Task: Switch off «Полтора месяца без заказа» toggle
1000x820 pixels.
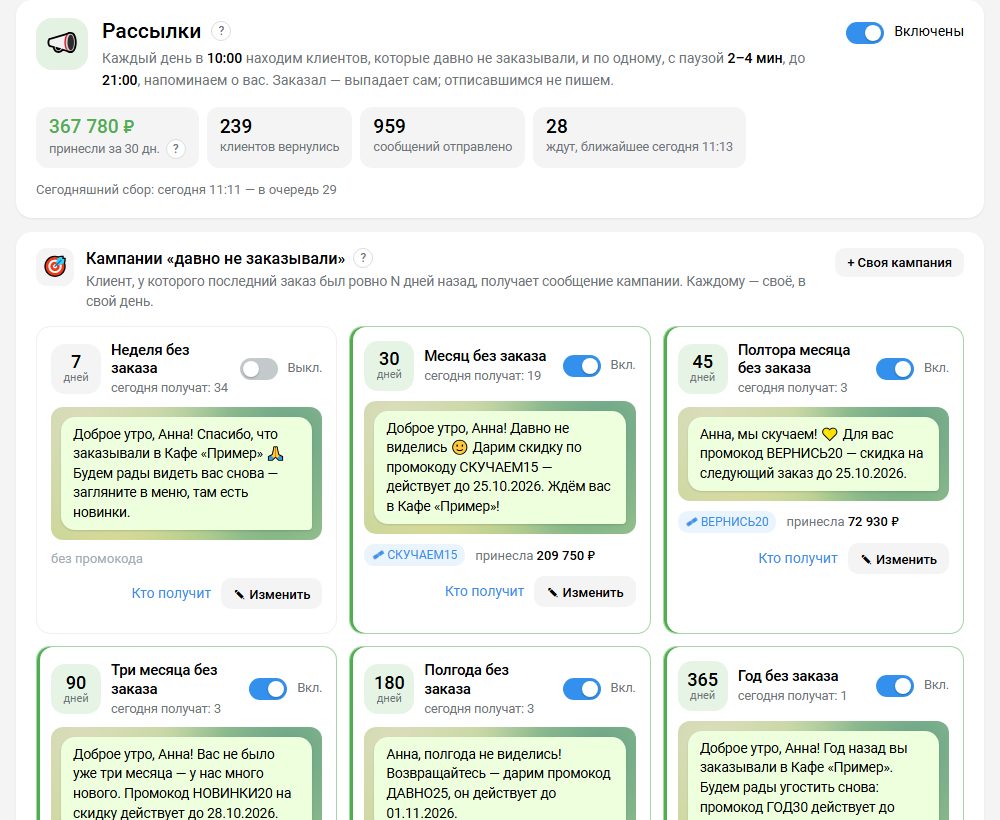Action: [895, 369]
